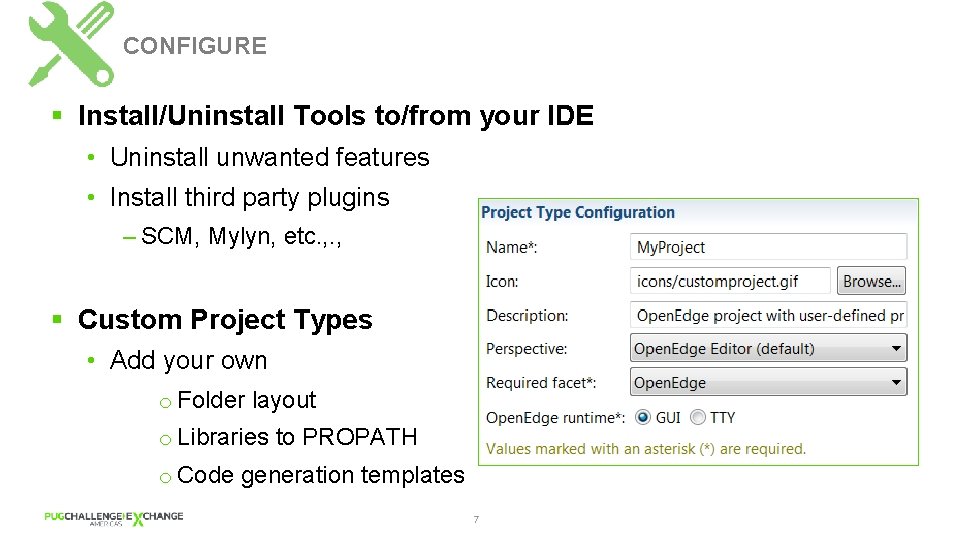Click the Description text field
Image resolution: width=960 pixels, height=540 pixels.
click(768, 315)
